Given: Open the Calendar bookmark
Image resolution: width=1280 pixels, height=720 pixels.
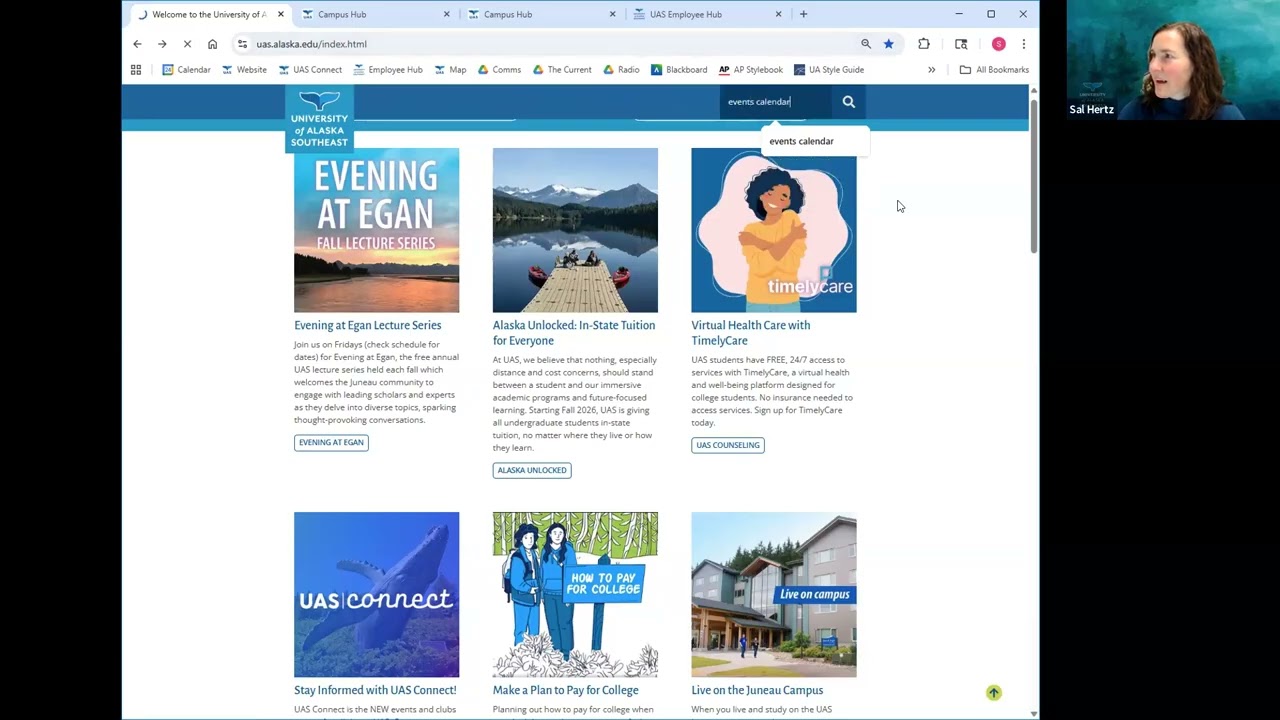Looking at the screenshot, I should tap(187, 70).
